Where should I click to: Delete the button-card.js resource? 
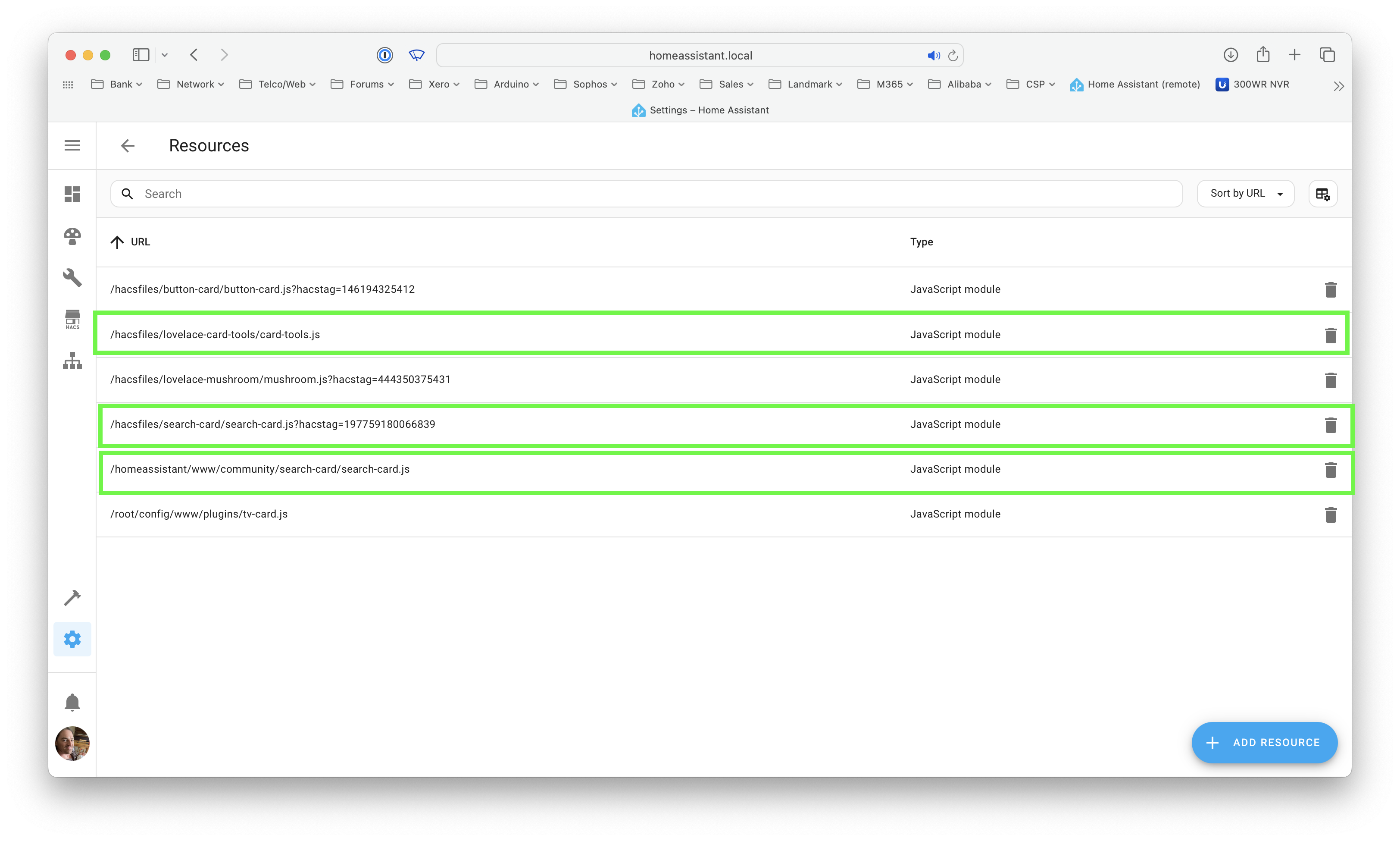tap(1330, 289)
